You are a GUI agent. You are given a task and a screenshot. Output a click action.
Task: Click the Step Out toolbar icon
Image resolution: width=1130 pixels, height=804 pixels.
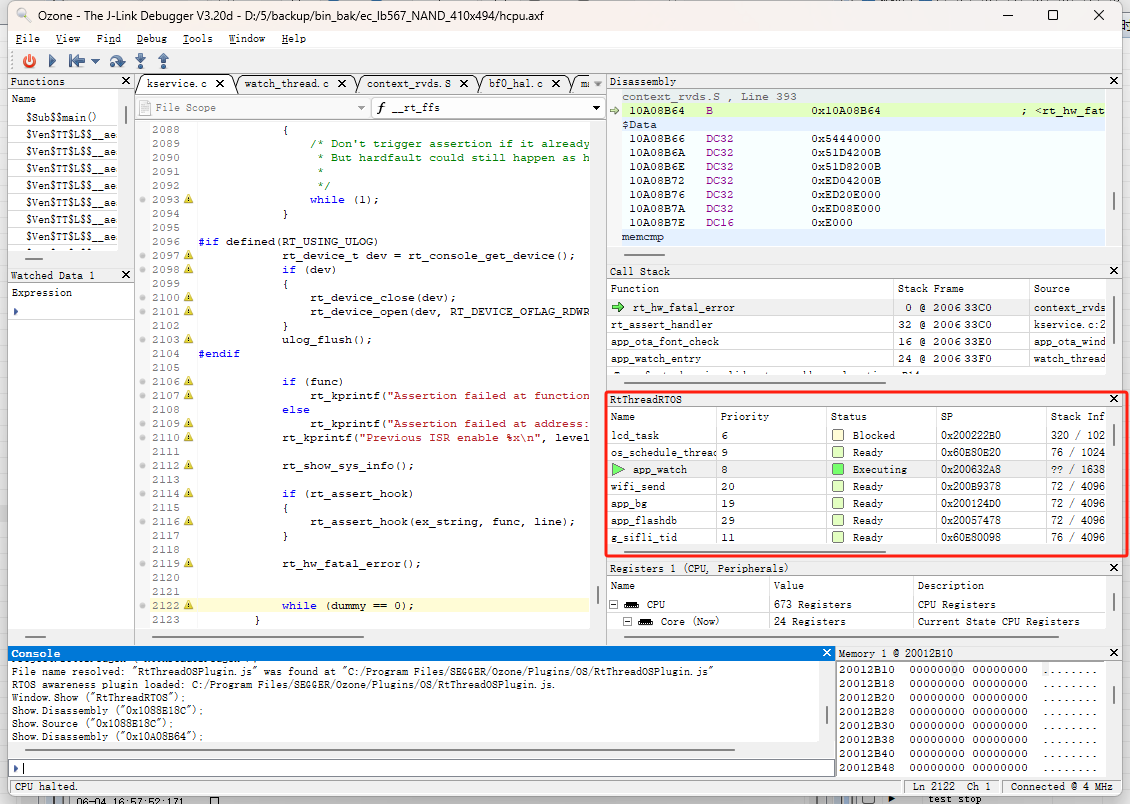[x=164, y=61]
